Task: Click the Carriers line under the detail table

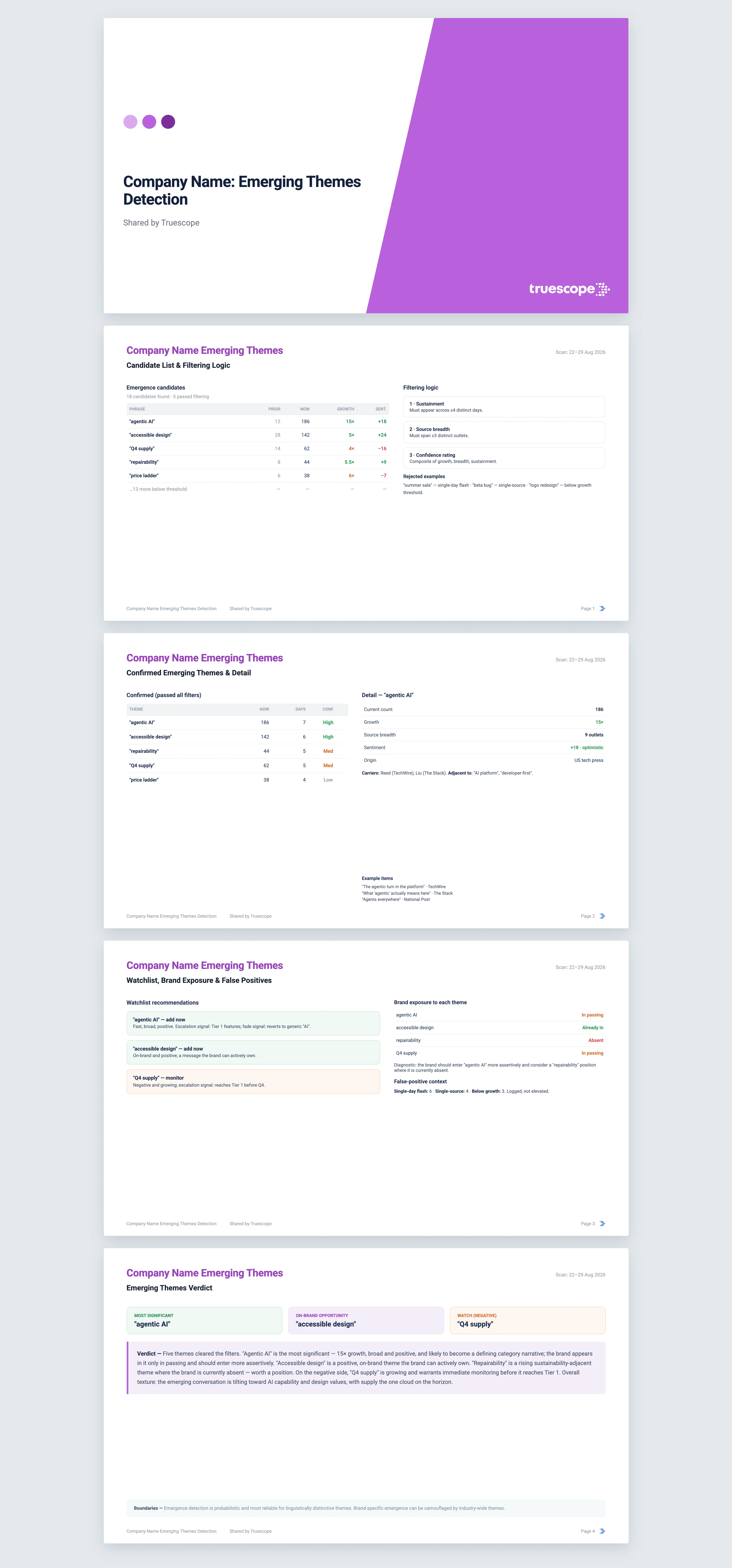Action: 447,773
